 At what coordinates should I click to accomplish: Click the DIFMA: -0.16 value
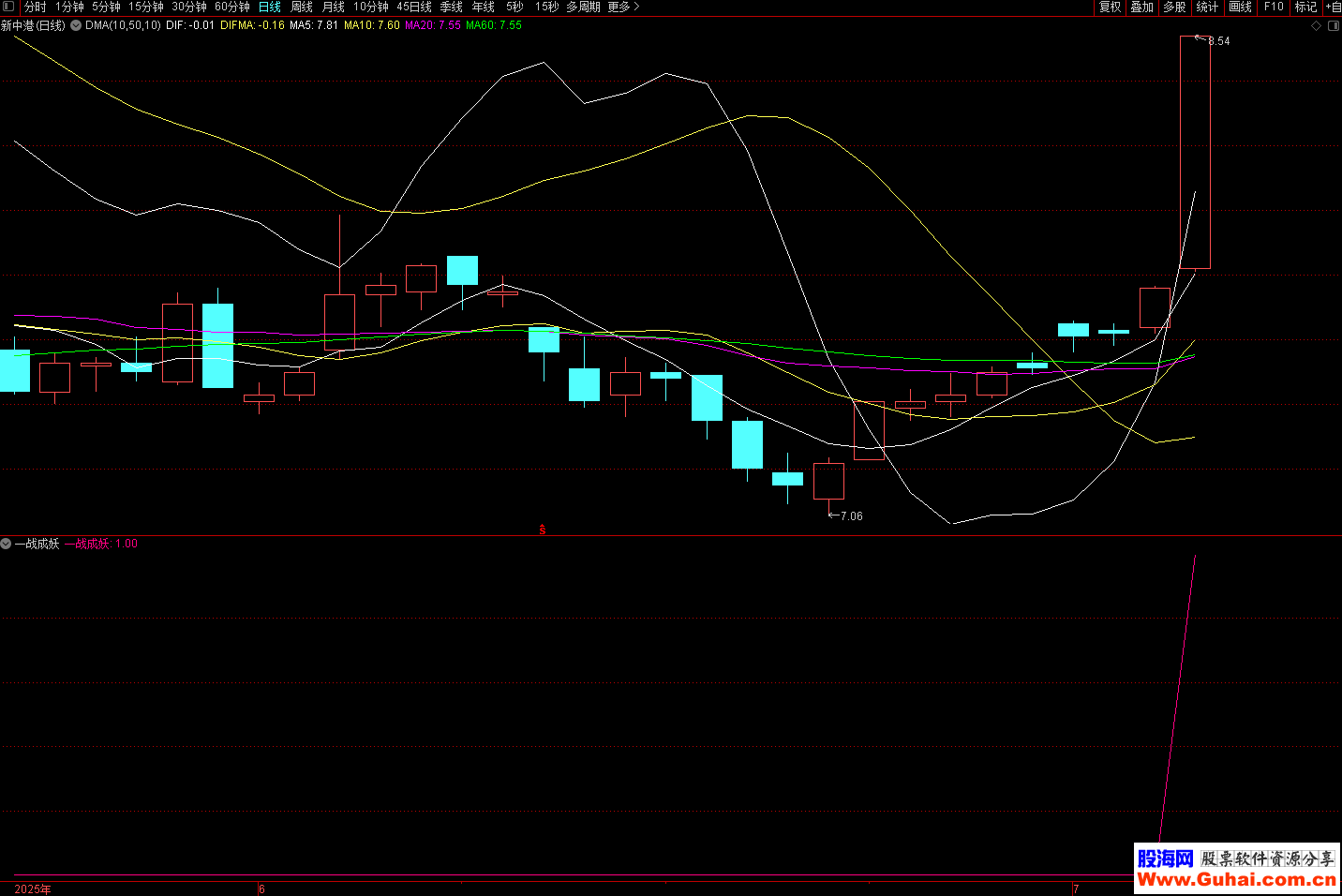[x=252, y=26]
